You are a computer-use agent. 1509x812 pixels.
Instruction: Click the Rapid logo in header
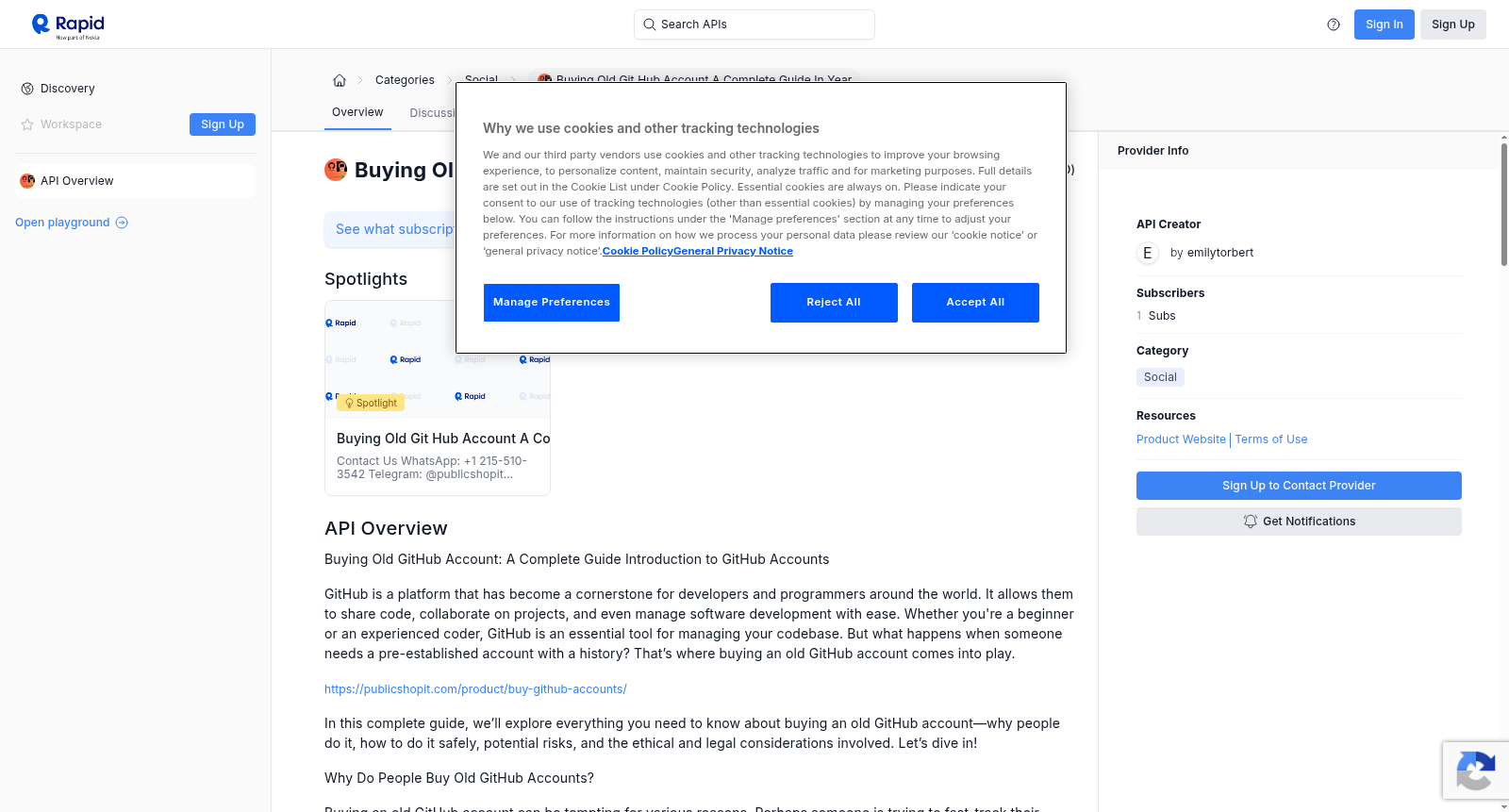[x=68, y=25]
